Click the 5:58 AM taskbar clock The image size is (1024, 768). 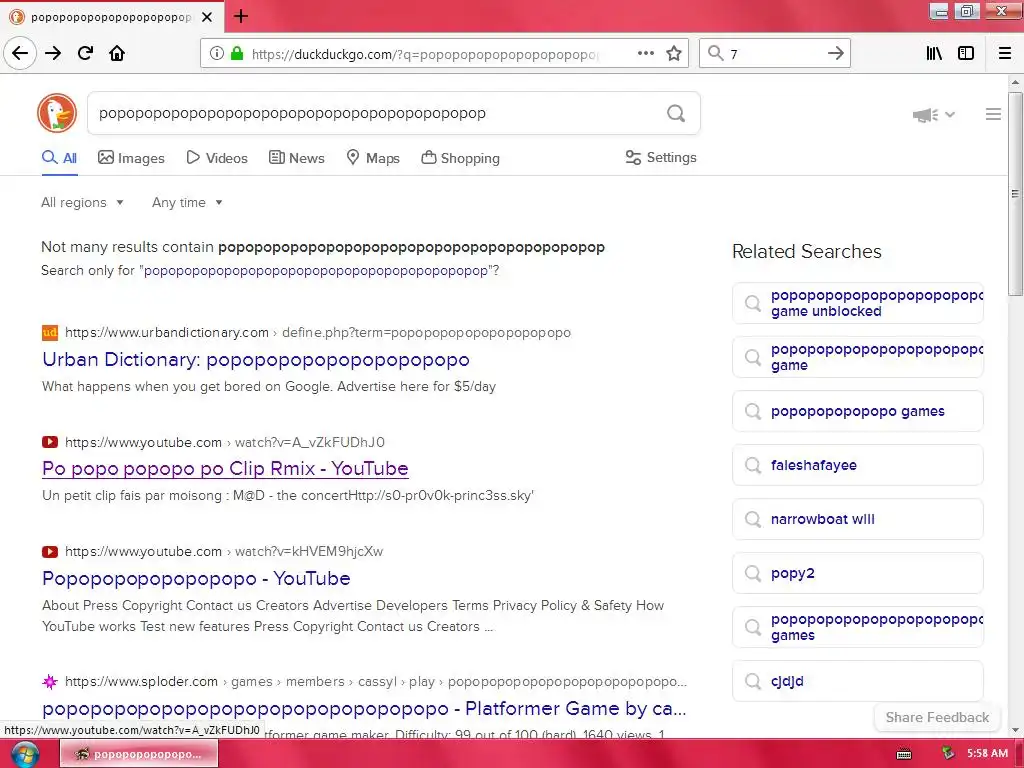point(987,754)
